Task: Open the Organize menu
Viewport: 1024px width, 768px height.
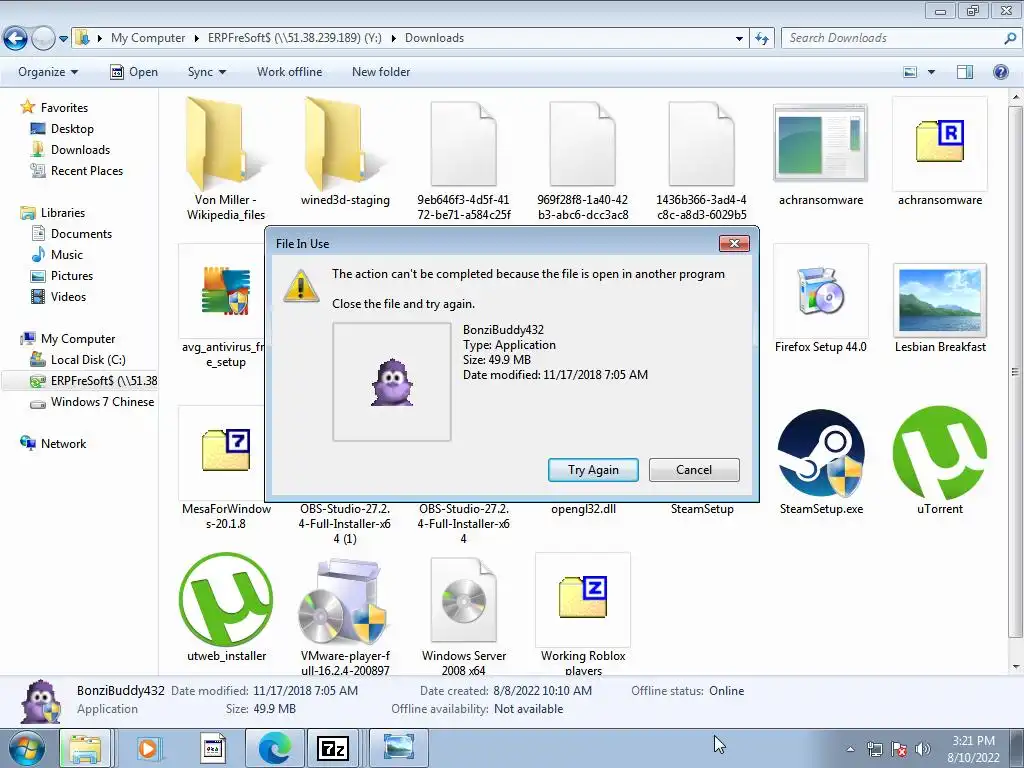Action: coord(48,72)
